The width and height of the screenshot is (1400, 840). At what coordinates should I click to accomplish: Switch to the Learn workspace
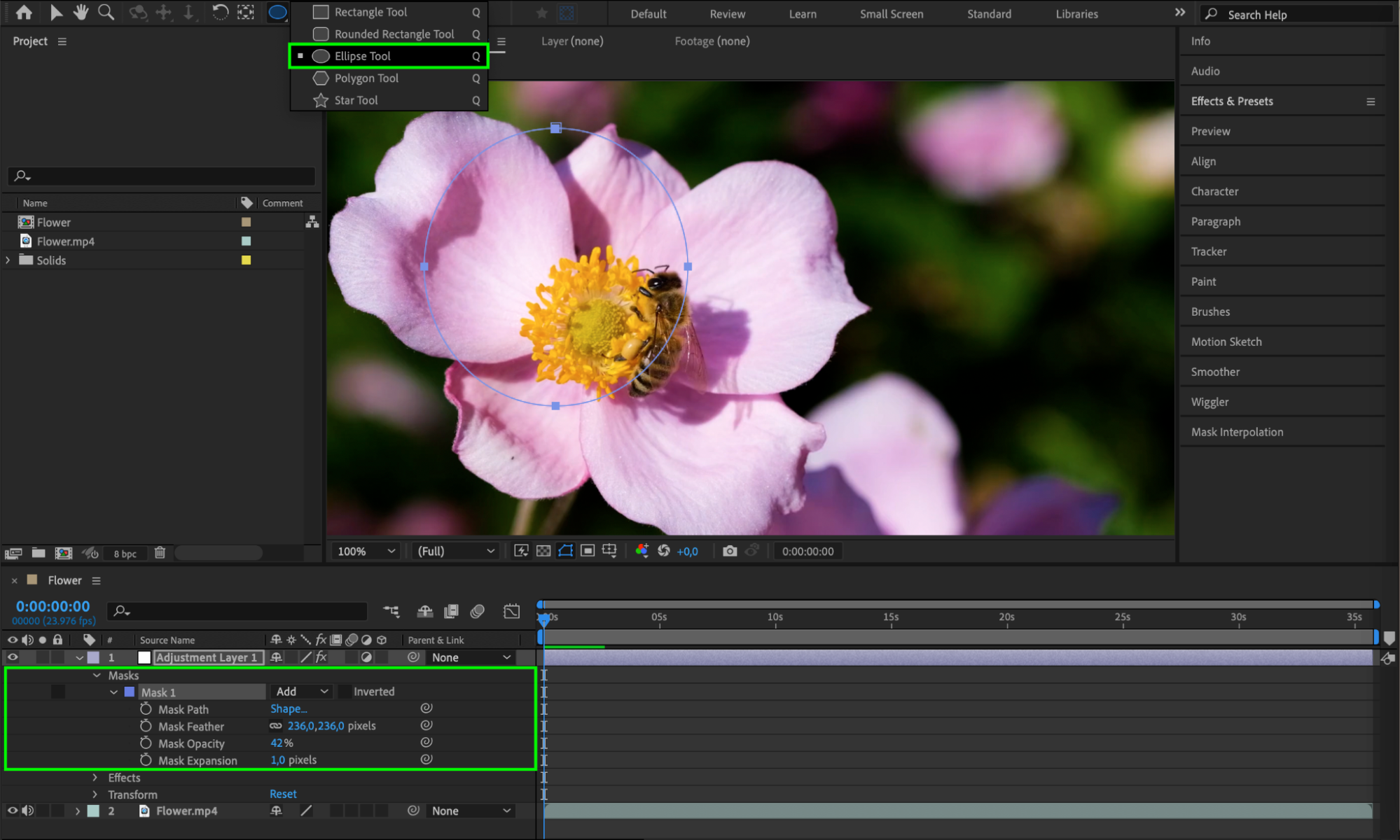(802, 14)
